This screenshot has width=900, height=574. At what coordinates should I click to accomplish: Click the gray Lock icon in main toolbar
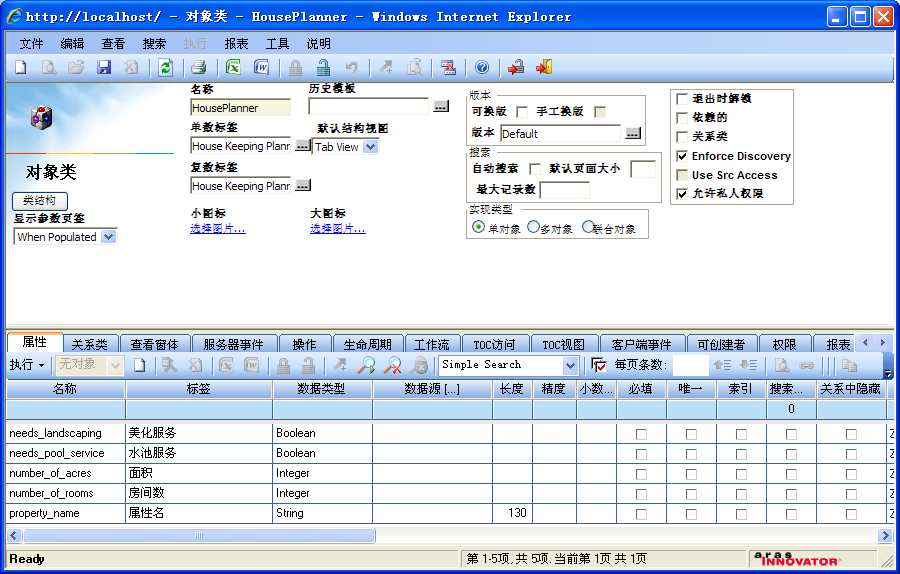click(x=296, y=68)
